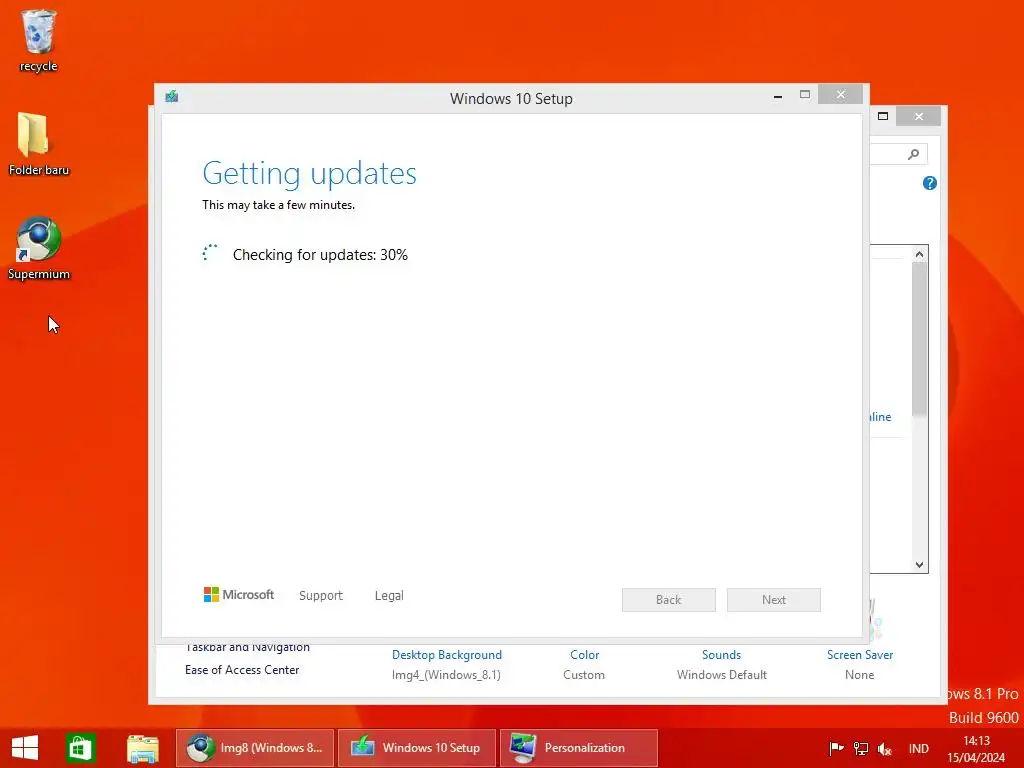Click 'Checking for updates: 30%' status text
Image resolution: width=1024 pixels, height=768 pixels.
pyautogui.click(x=320, y=255)
